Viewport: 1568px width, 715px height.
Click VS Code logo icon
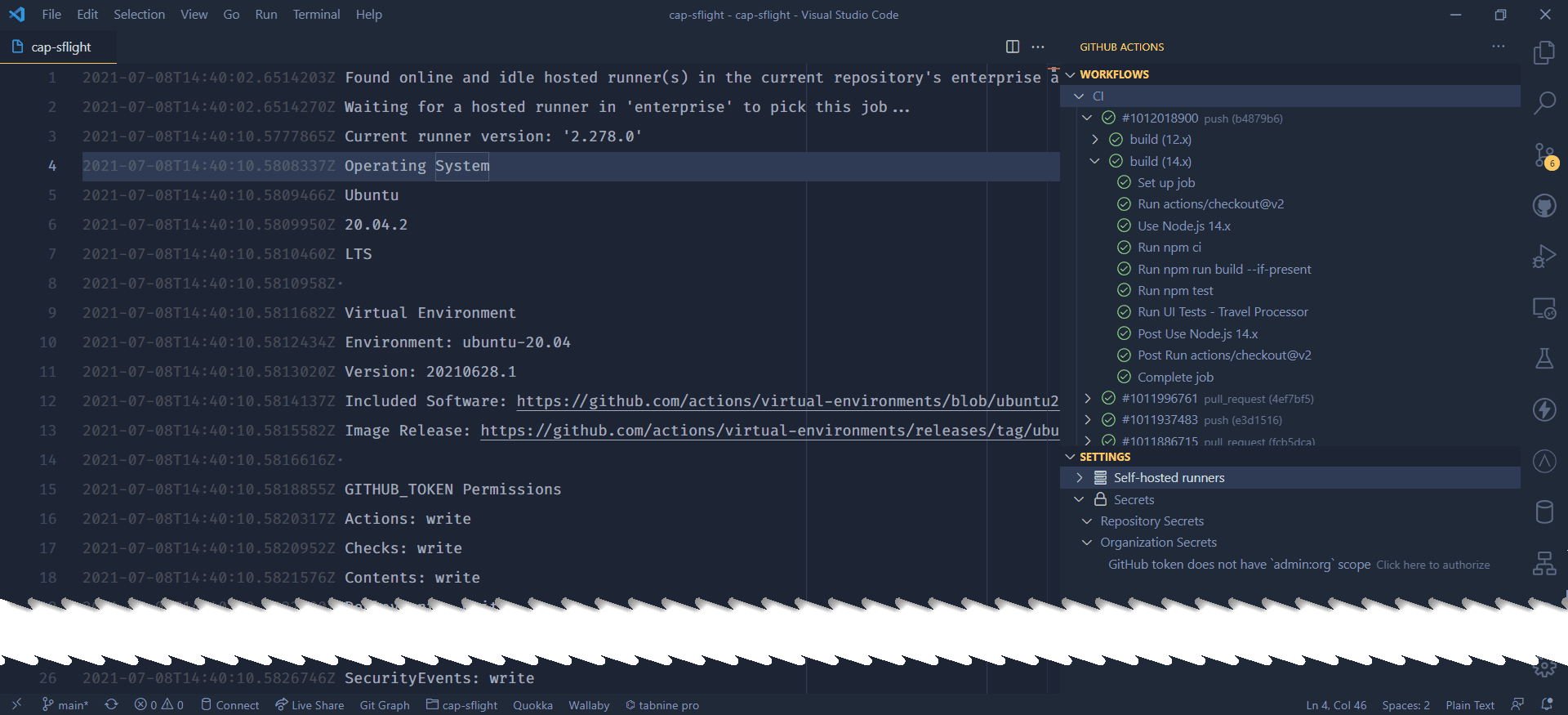pos(16,15)
